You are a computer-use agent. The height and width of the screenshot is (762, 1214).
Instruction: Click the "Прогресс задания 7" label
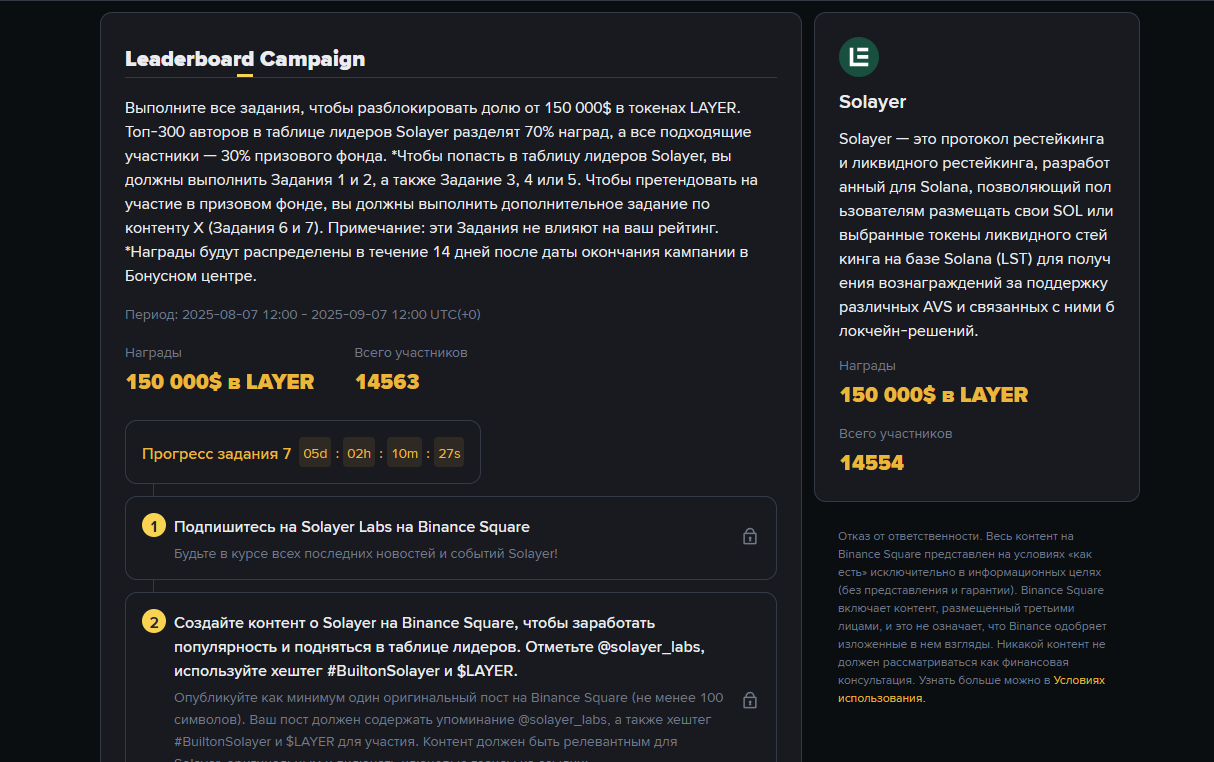(x=217, y=454)
